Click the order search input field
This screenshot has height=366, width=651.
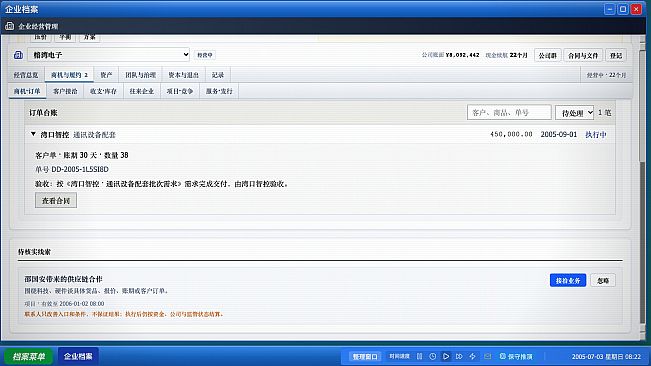coord(509,112)
